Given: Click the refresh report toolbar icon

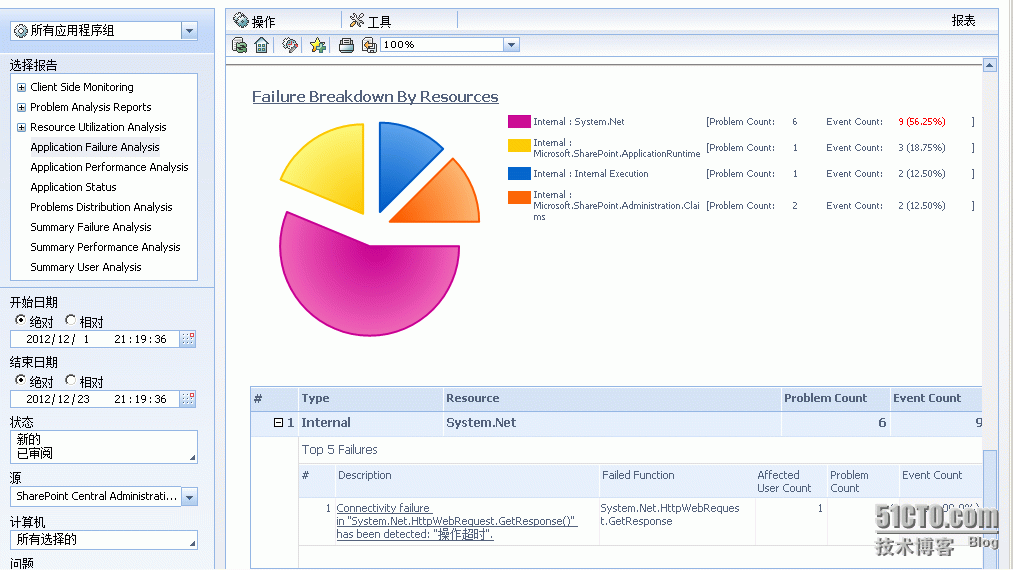Looking at the screenshot, I should pos(240,45).
